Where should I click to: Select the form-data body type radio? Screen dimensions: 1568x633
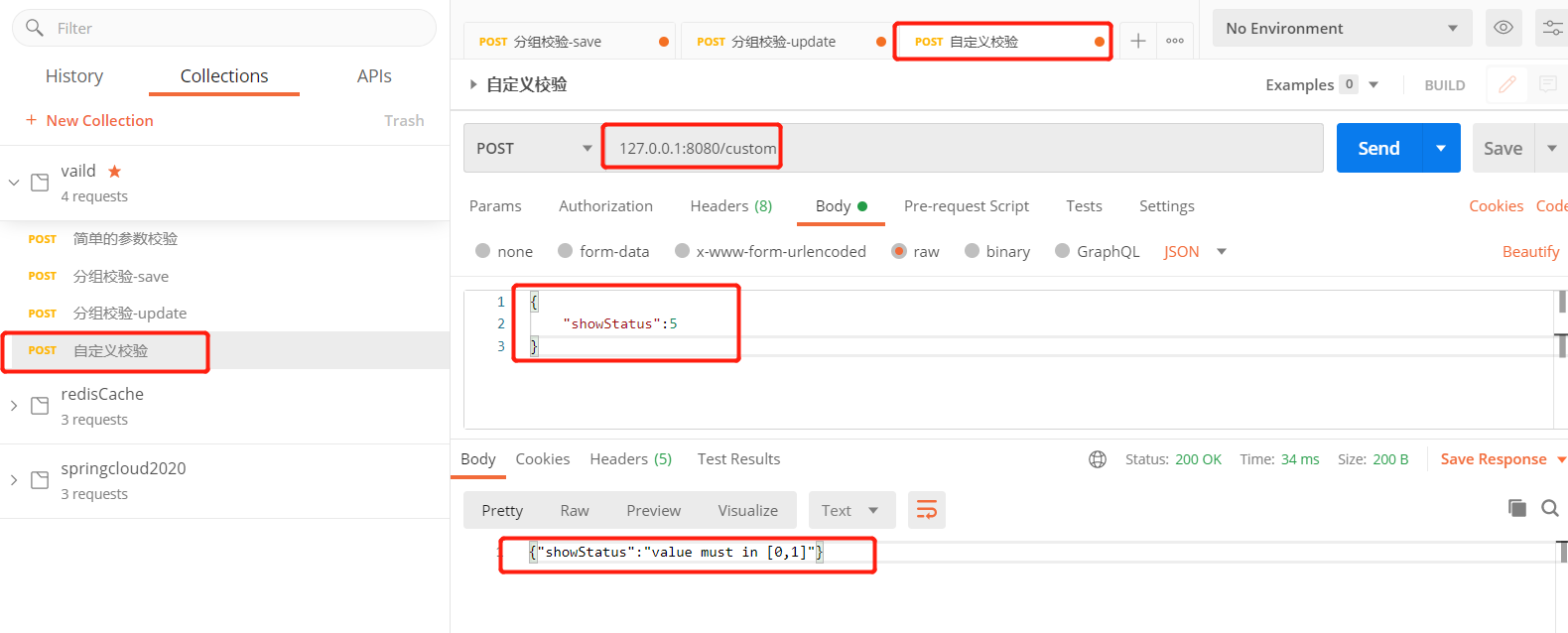[565, 251]
